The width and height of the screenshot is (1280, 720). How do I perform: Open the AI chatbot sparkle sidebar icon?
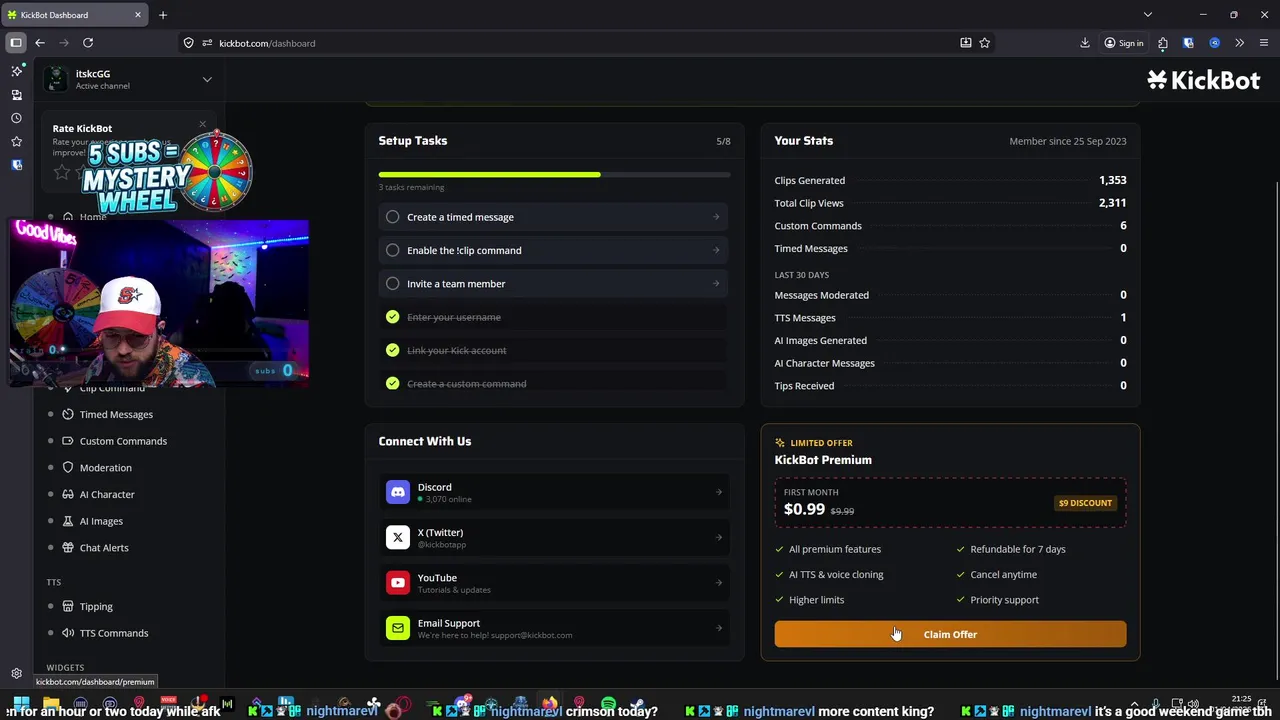click(16, 71)
